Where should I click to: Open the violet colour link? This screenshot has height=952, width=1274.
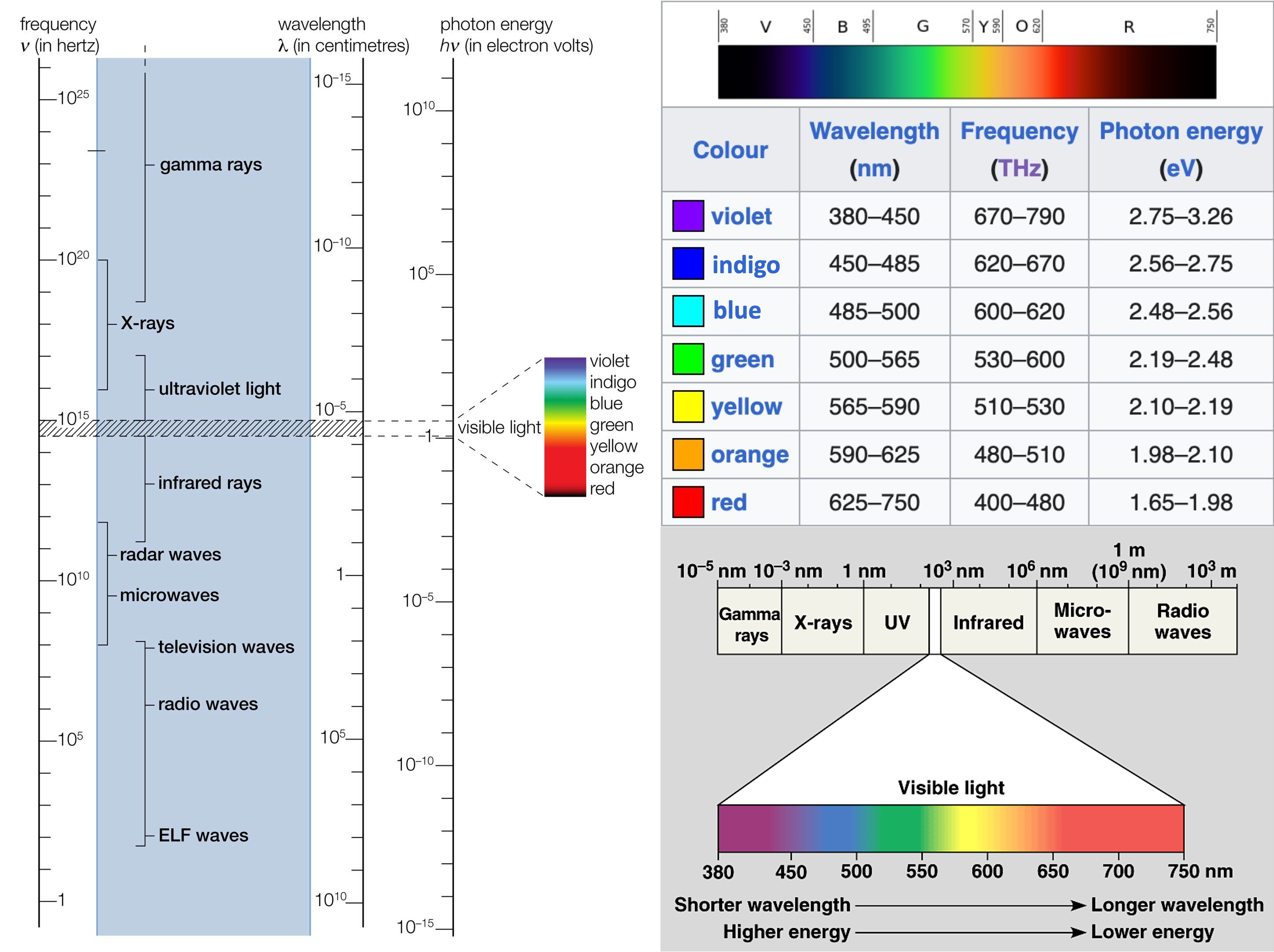tap(741, 217)
